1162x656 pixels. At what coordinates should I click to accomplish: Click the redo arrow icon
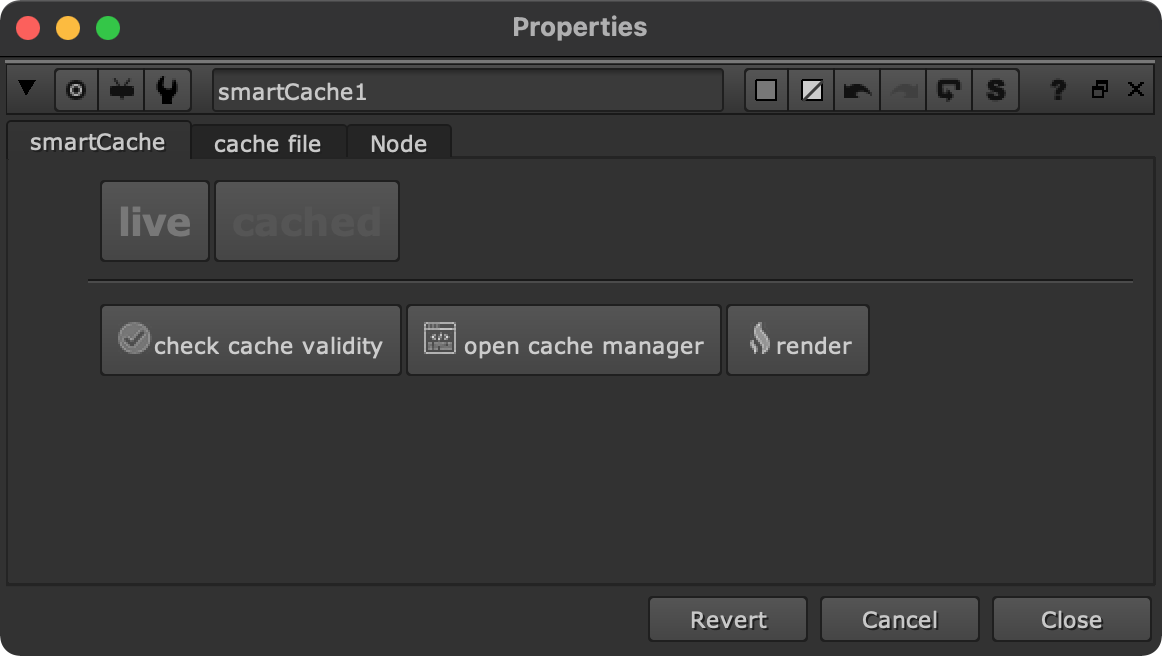click(x=903, y=89)
